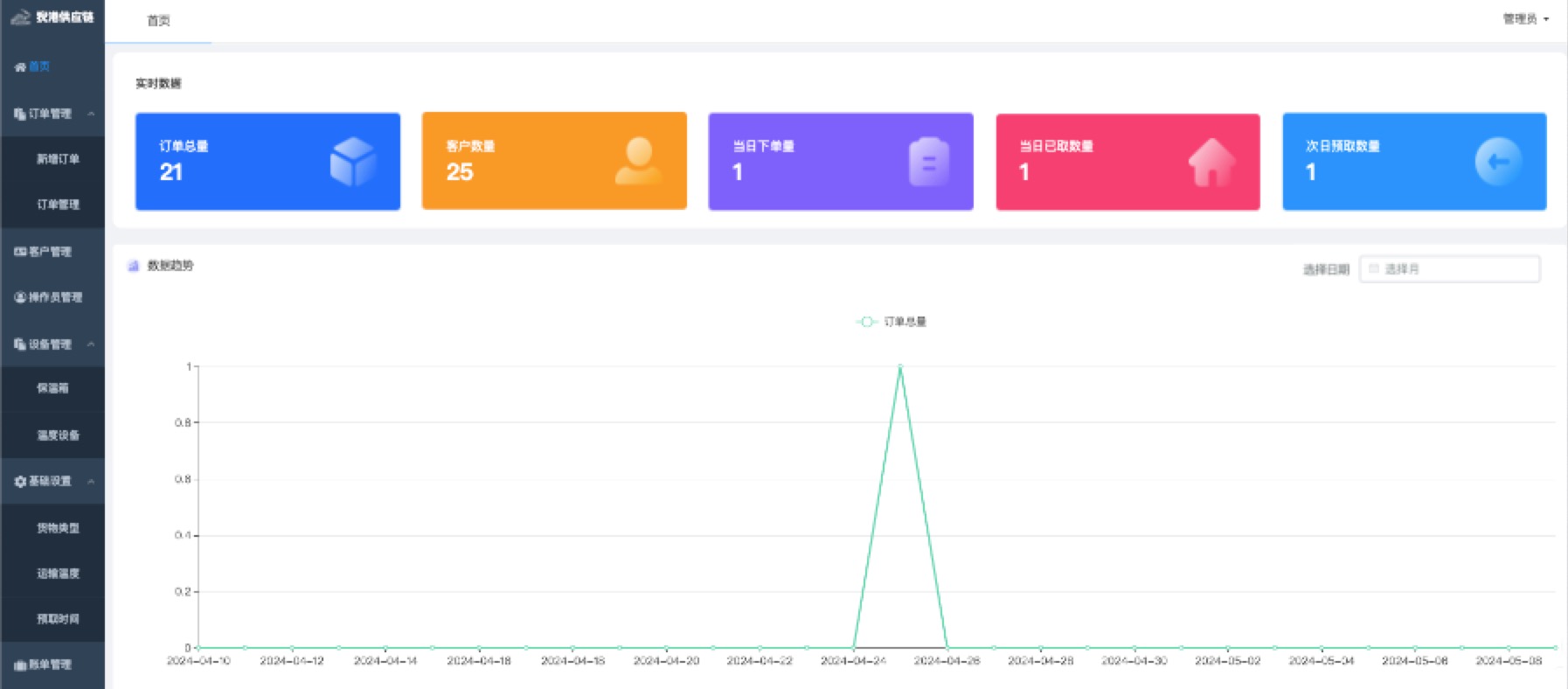The width and height of the screenshot is (1568, 689).
Task: Open the 管理员 user dropdown
Action: (x=1526, y=18)
